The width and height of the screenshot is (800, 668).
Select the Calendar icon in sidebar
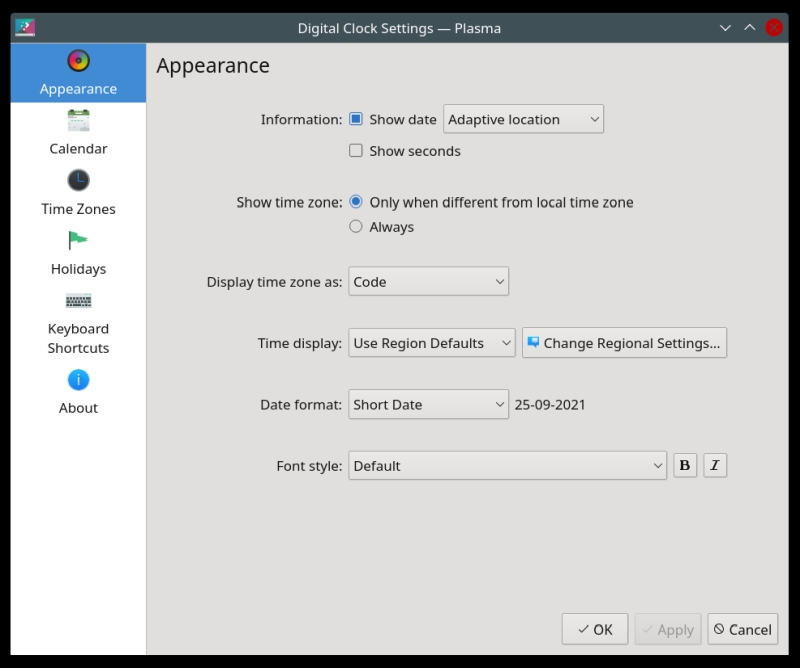click(78, 121)
